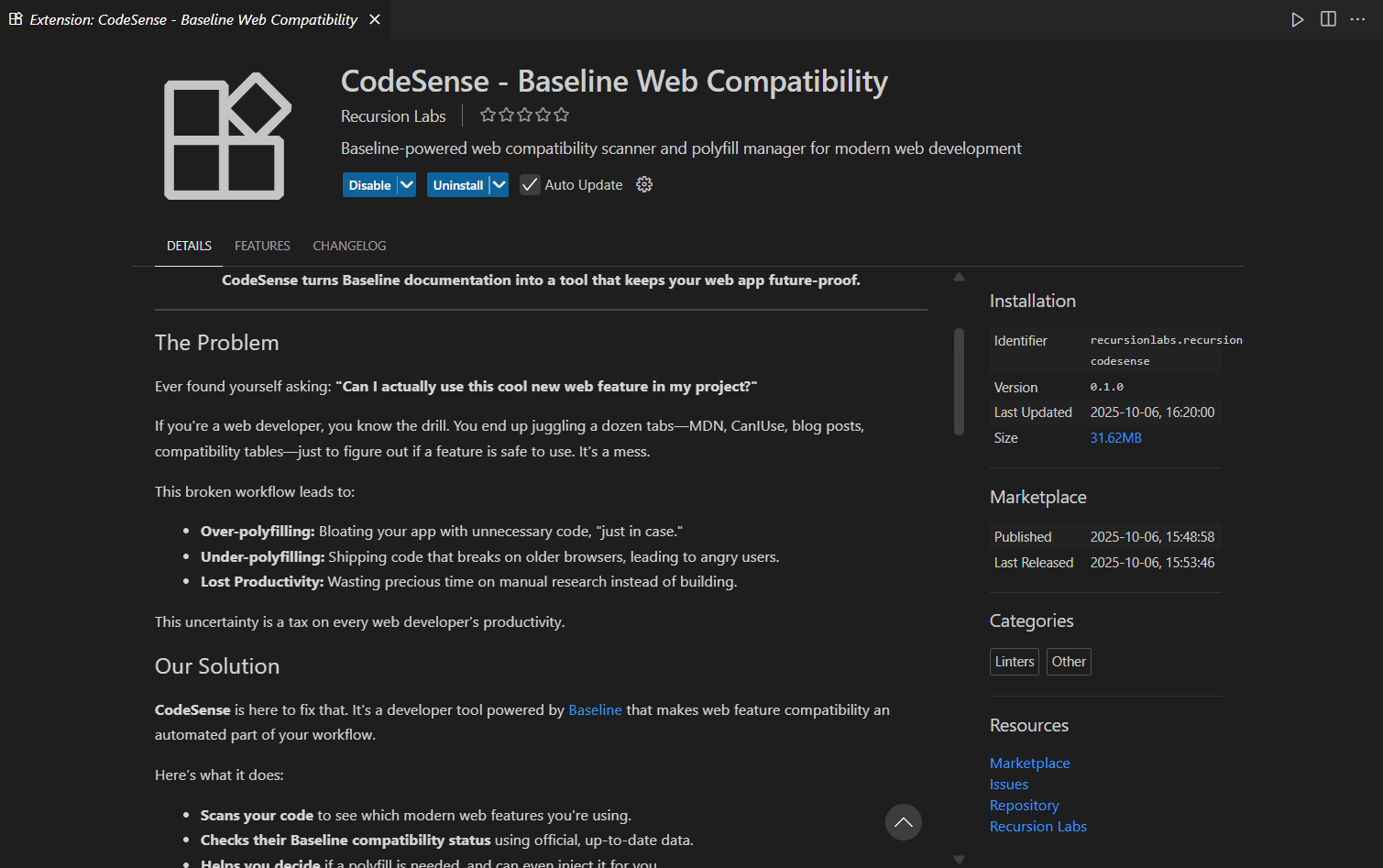Viewport: 1383px width, 868px height.
Task: Click the CodeSense extension logo
Action: (225, 137)
